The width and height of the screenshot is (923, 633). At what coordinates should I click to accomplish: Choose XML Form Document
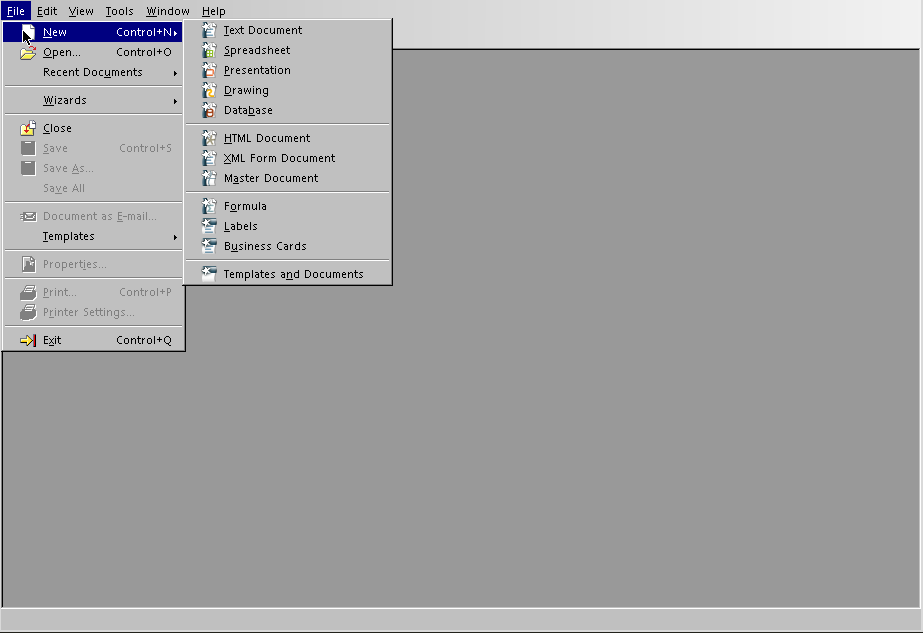pyautogui.click(x=288, y=158)
